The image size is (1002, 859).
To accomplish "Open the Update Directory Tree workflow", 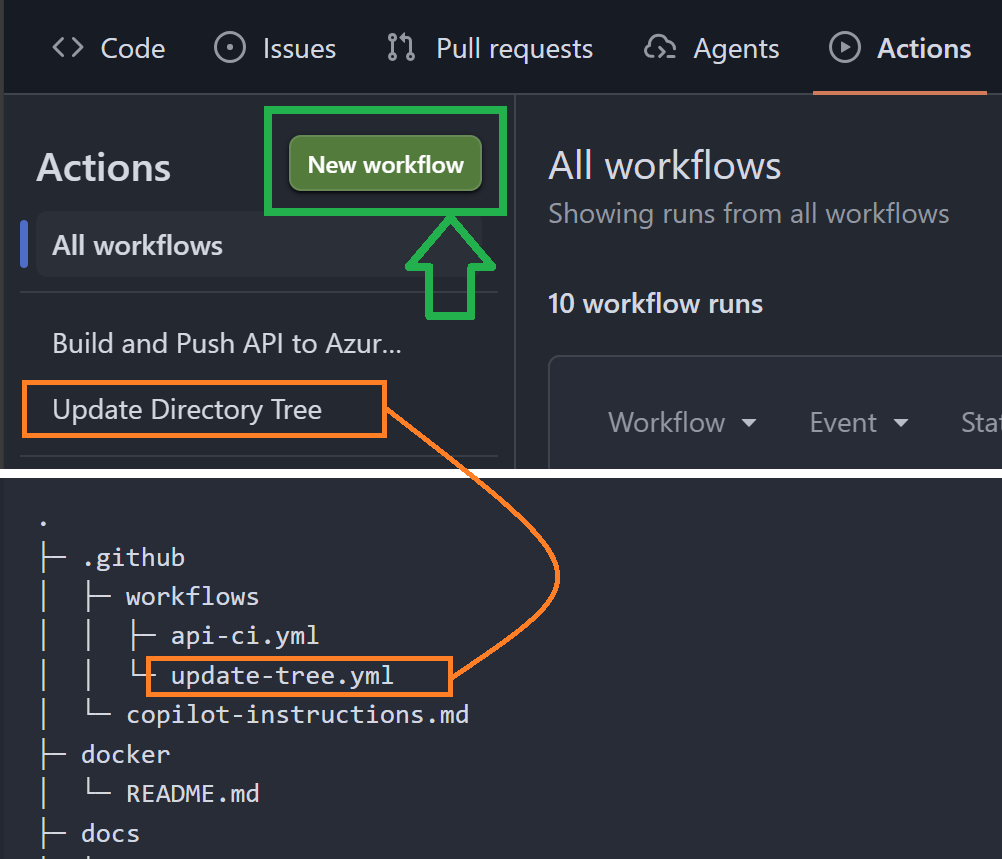I will tap(187, 410).
